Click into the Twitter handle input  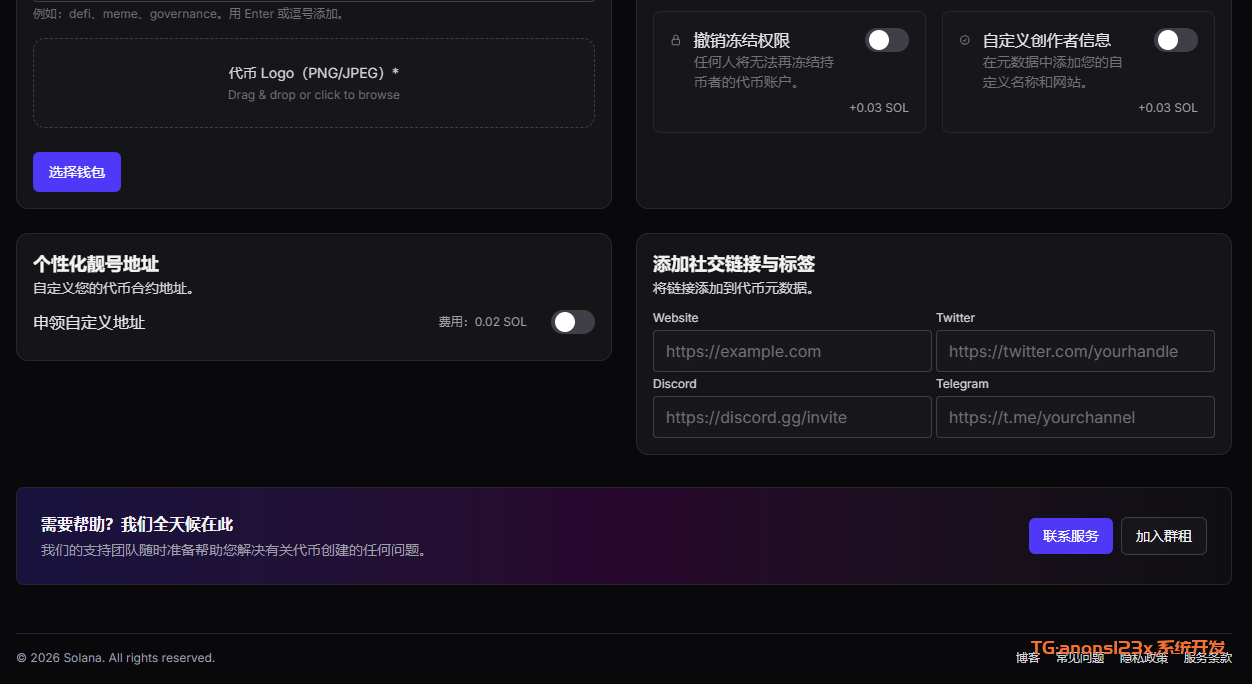tap(1075, 352)
